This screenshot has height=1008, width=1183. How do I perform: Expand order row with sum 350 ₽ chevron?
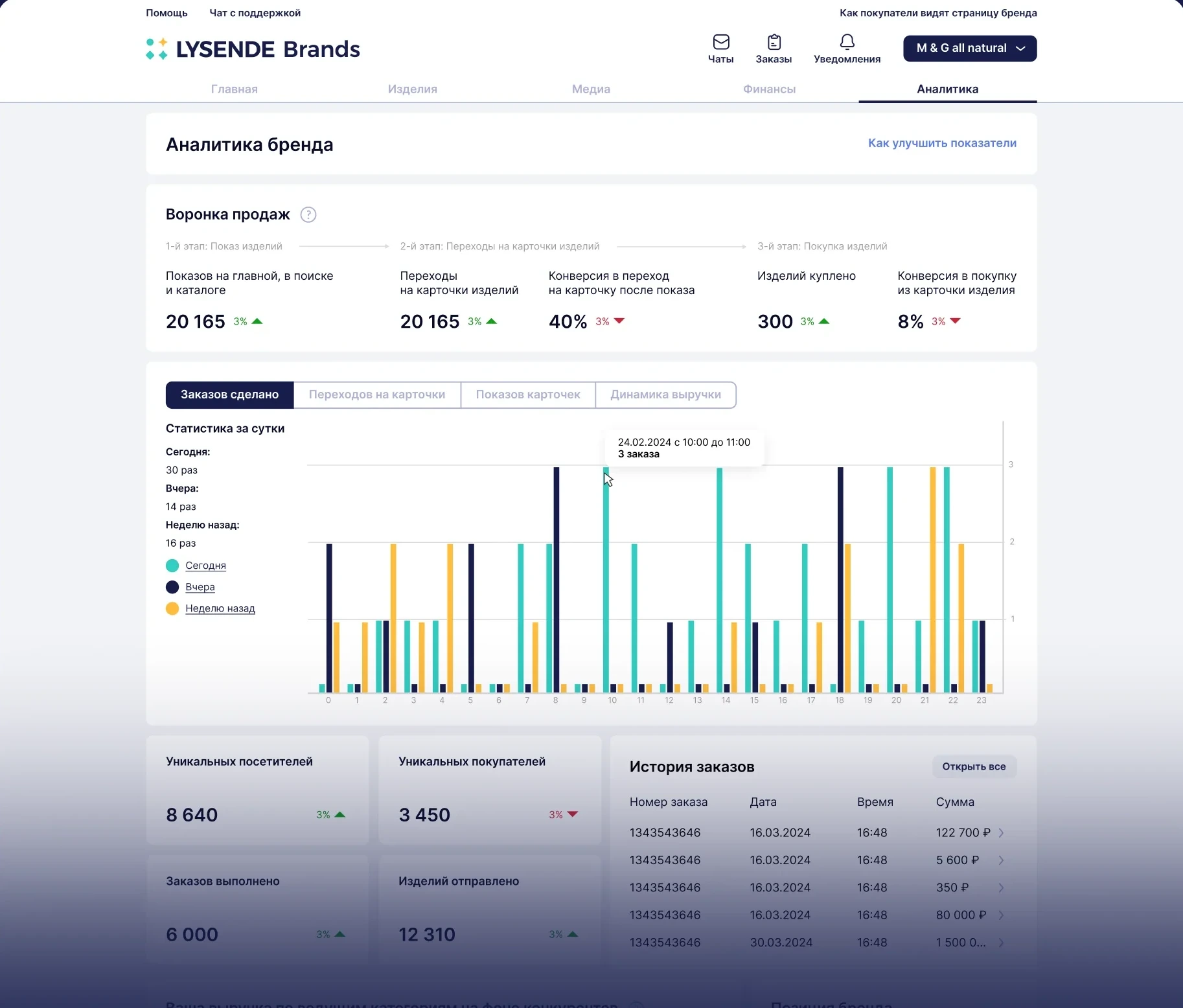coord(1001,888)
